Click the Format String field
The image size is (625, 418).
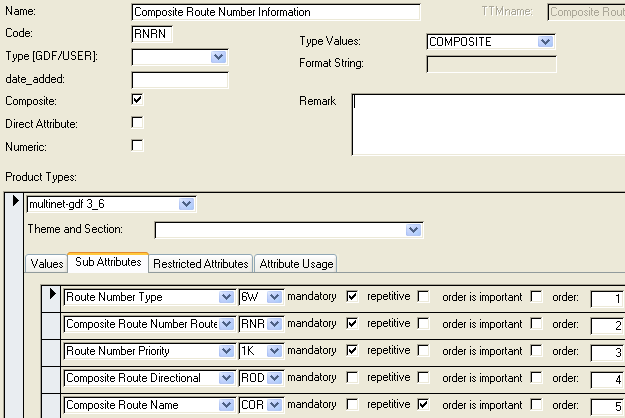pos(491,64)
